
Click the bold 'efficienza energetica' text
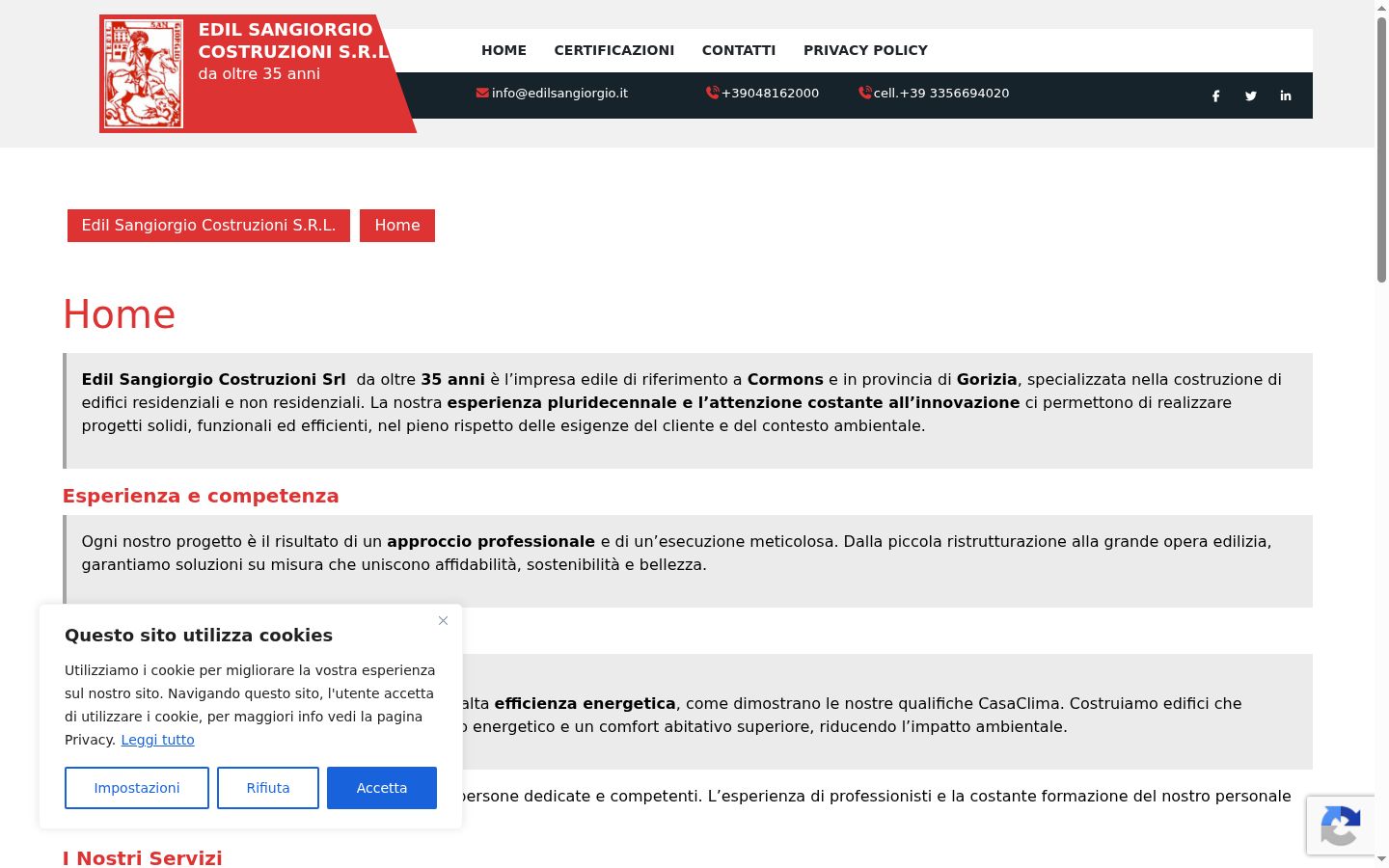point(585,704)
